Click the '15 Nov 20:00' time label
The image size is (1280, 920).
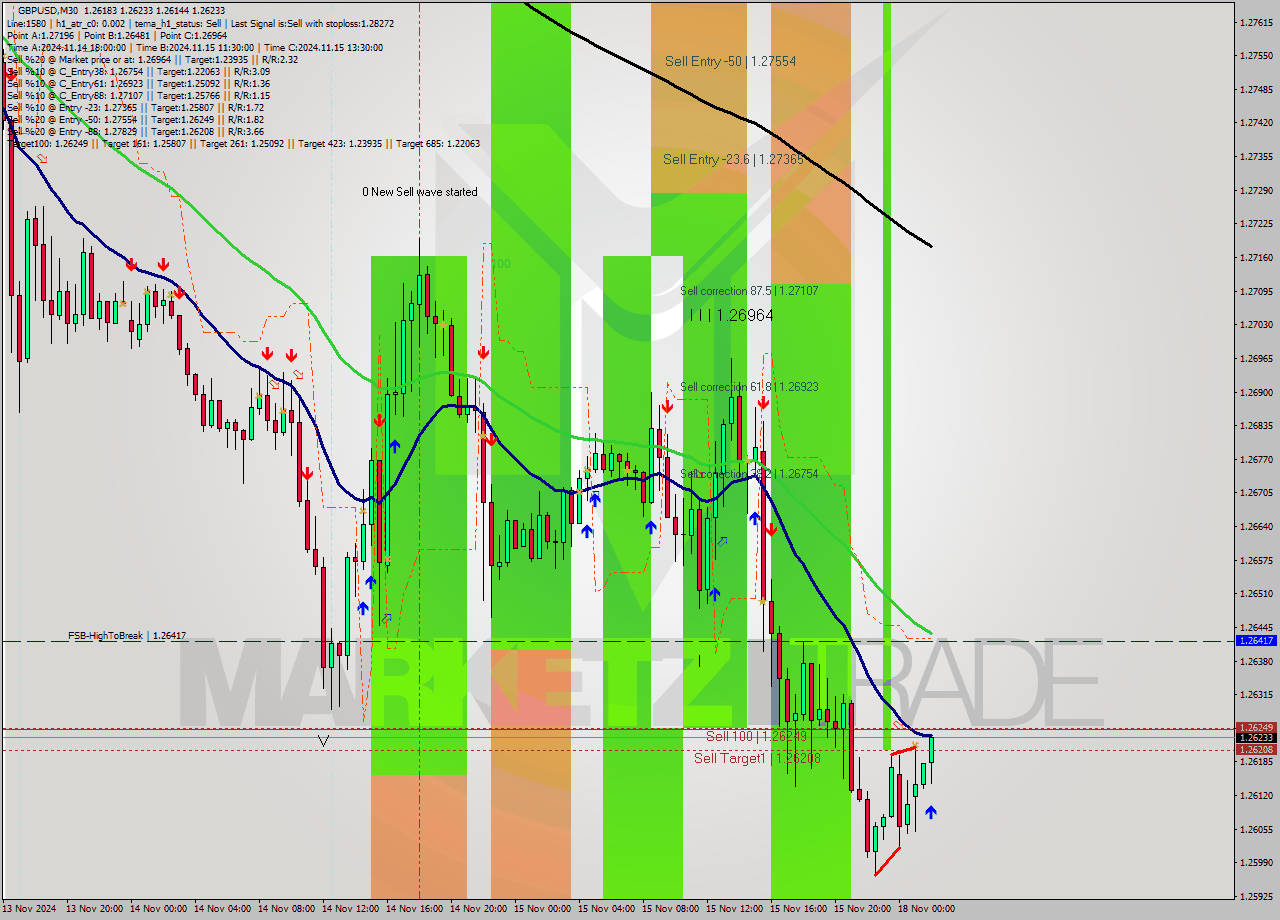(x=862, y=909)
